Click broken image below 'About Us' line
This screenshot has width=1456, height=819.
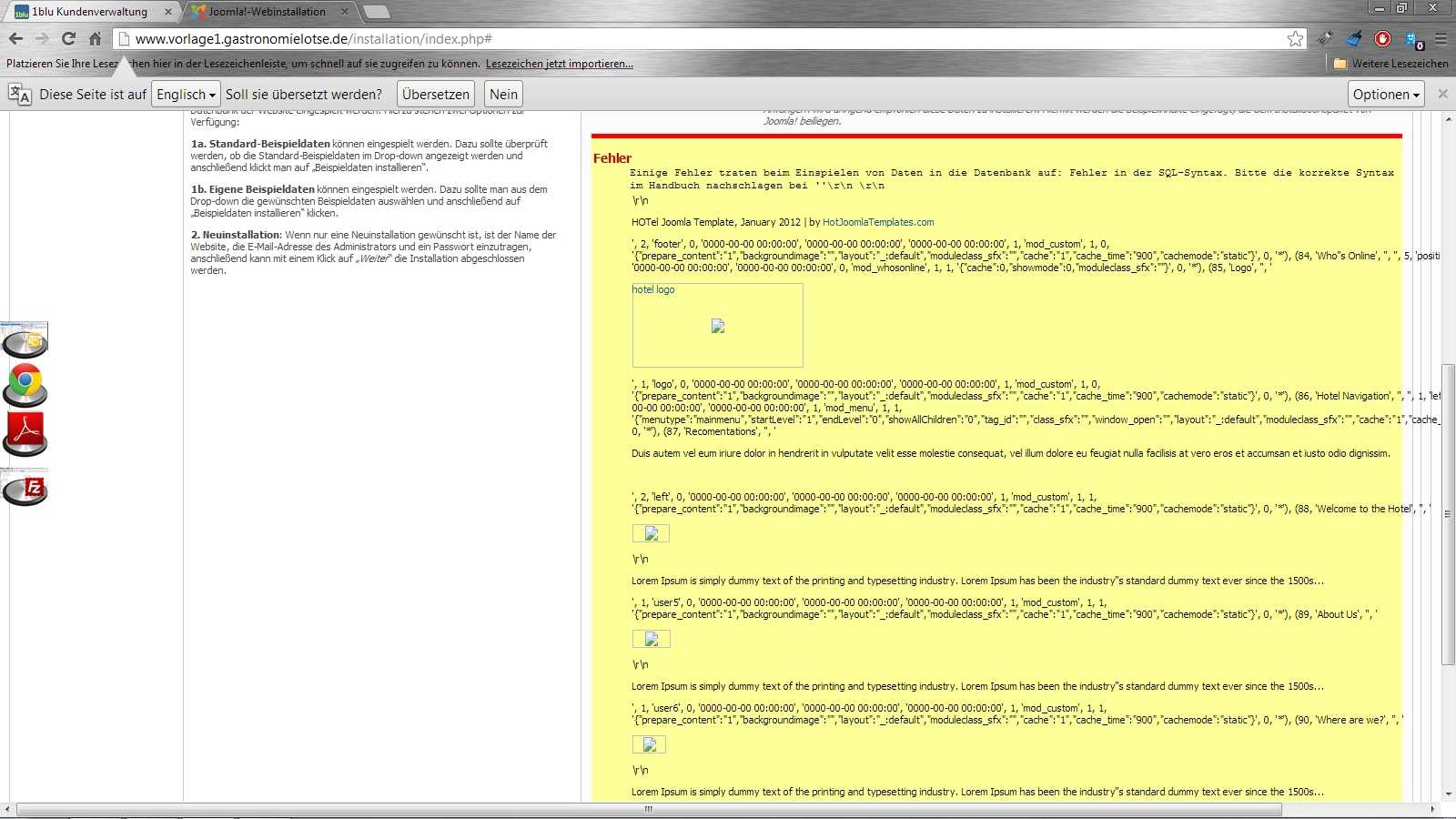coord(652,639)
